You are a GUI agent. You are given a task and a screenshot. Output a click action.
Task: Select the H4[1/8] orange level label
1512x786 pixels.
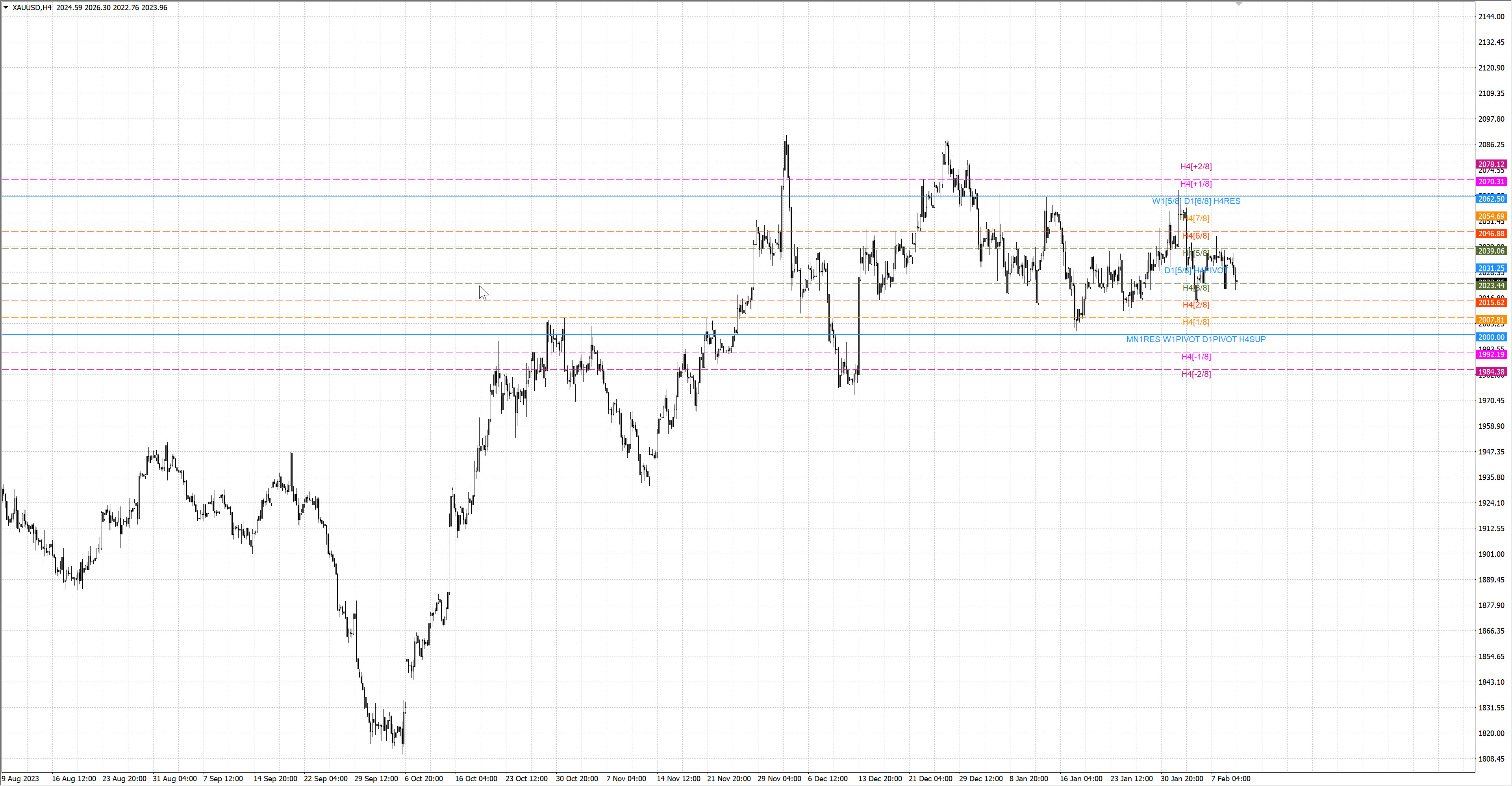1196,322
